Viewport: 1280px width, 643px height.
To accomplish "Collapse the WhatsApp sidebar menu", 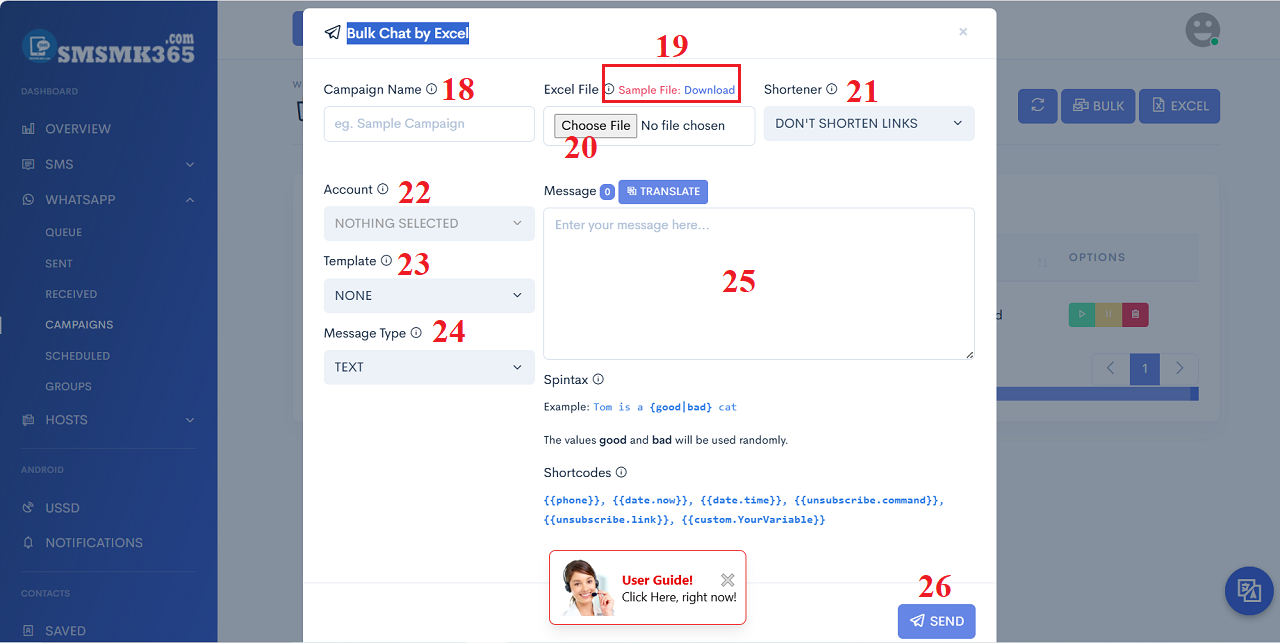I will click(108, 200).
